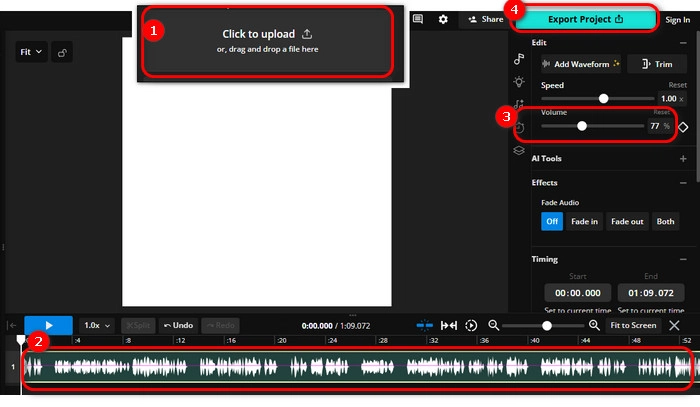700x407 pixels.
Task: Adjust the Speed slider handle
Action: point(604,99)
